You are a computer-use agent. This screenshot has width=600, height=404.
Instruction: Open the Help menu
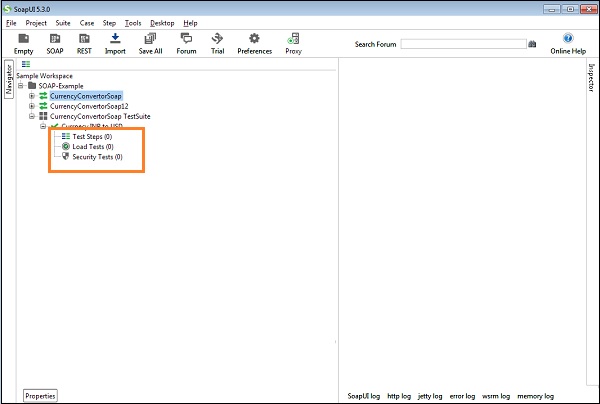190,23
